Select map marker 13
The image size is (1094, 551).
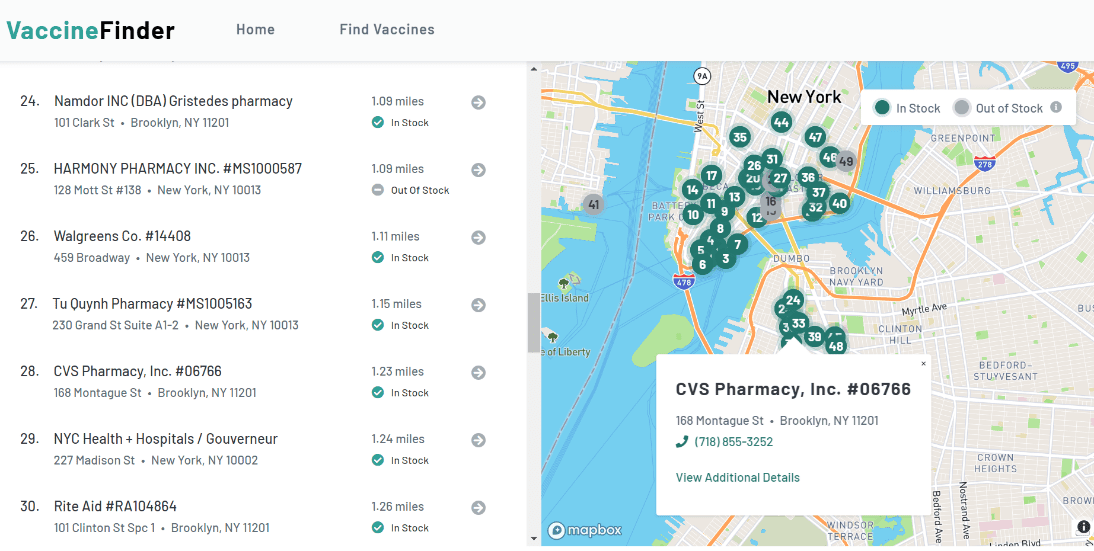point(735,197)
